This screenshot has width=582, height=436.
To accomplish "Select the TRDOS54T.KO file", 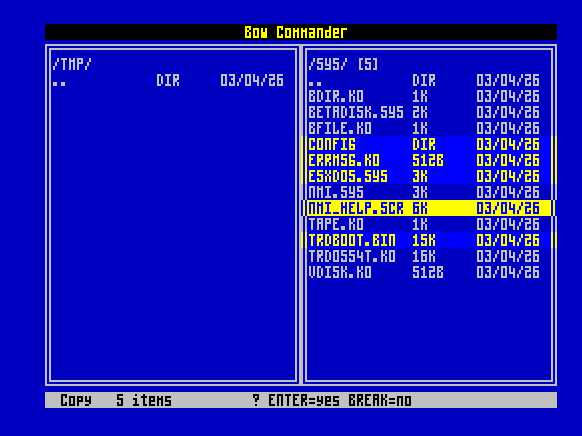I will coord(424,256).
